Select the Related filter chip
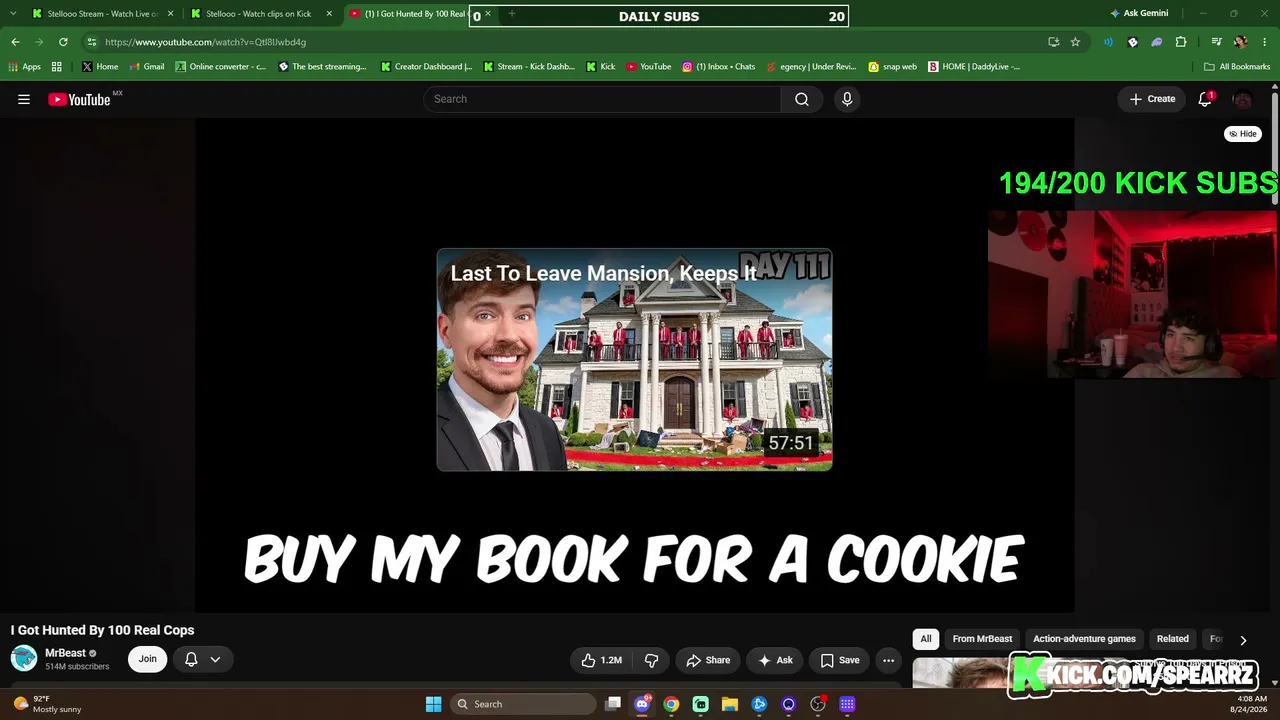Viewport: 1280px width, 720px height. click(1173, 639)
